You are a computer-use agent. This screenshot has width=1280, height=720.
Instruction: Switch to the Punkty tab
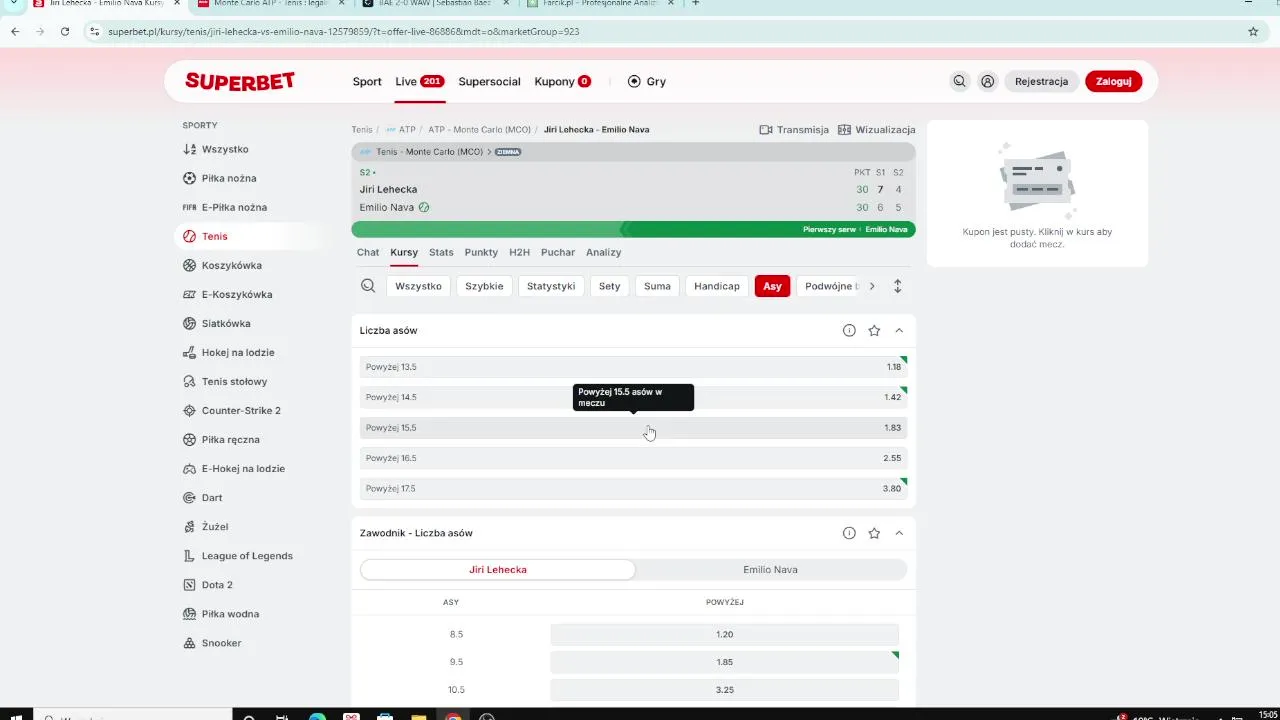481,252
